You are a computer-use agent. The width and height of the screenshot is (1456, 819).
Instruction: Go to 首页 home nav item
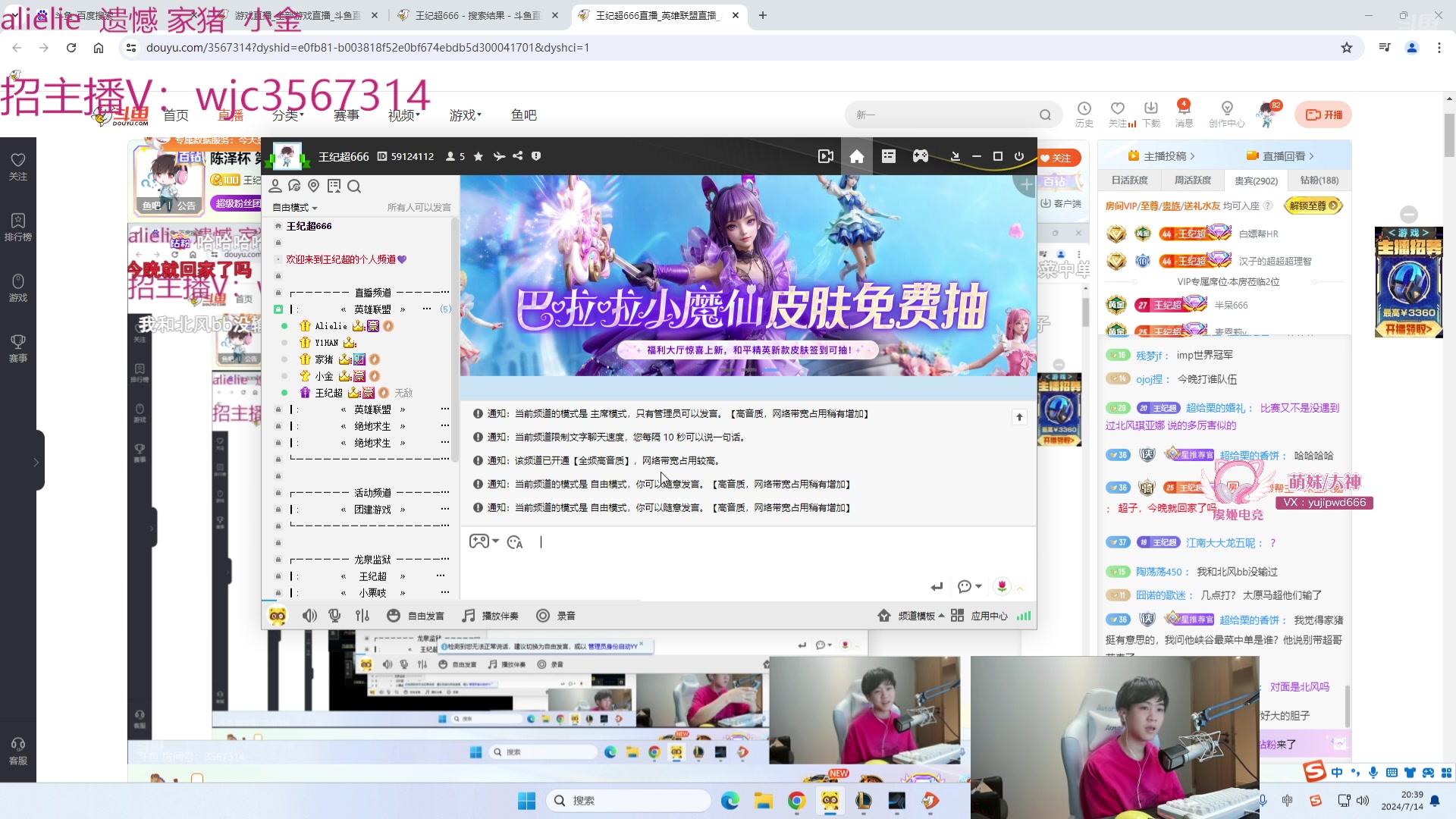tap(176, 115)
